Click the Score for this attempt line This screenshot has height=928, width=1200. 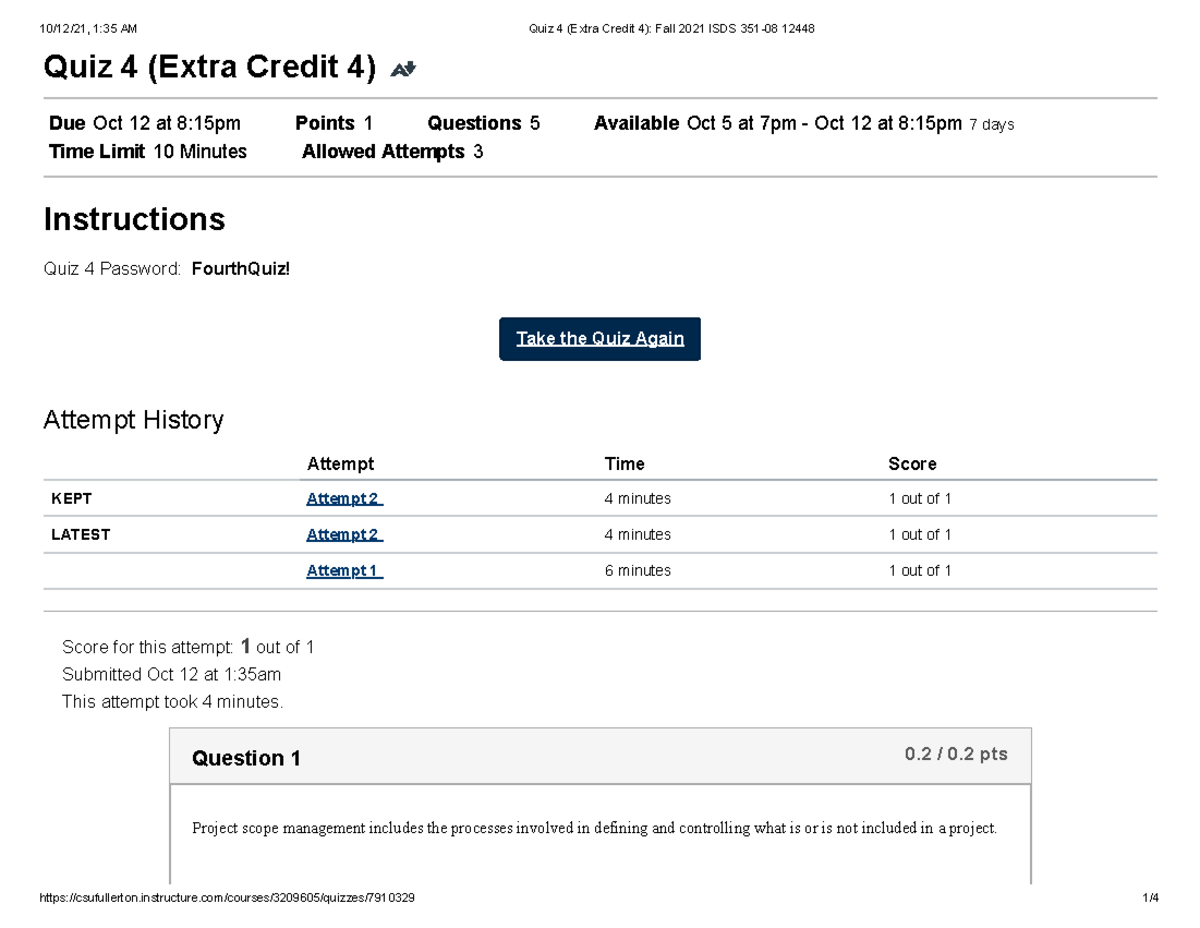click(x=188, y=647)
